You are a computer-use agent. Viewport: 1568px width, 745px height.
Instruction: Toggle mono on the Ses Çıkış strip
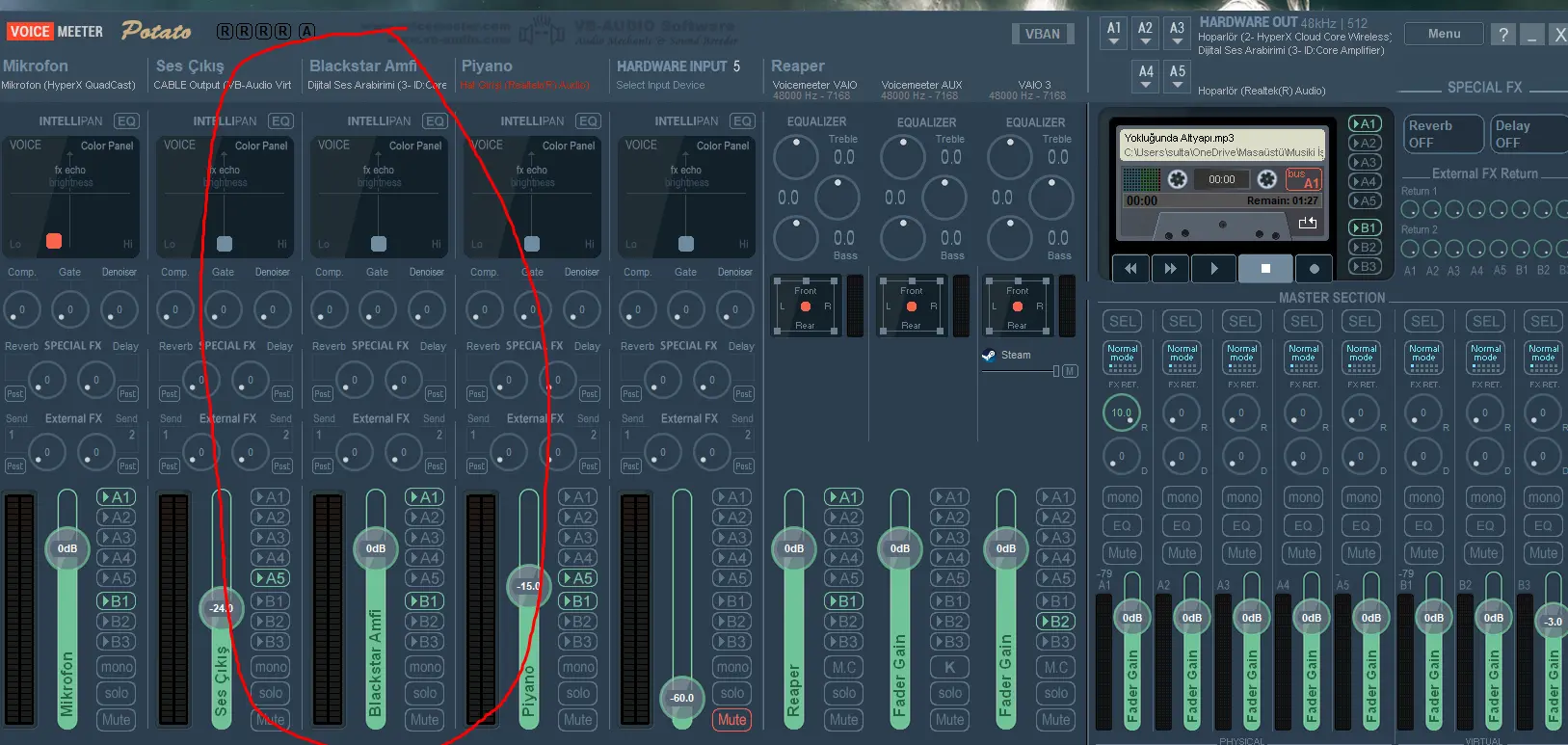[271, 667]
